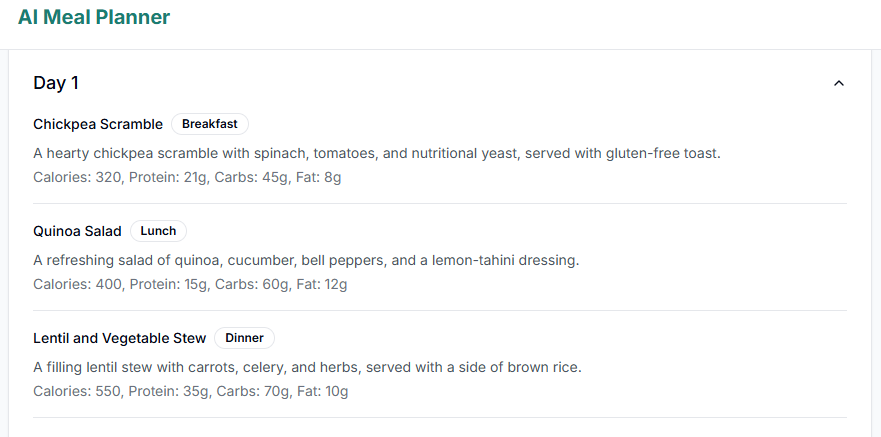
Task: Click divider line below Chickpea Scramble entry
Action: pyautogui.click(x=440, y=204)
